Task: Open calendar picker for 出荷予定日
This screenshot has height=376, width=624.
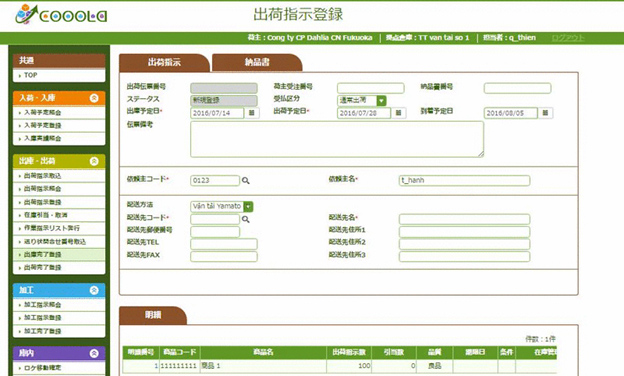Action: [x=398, y=113]
